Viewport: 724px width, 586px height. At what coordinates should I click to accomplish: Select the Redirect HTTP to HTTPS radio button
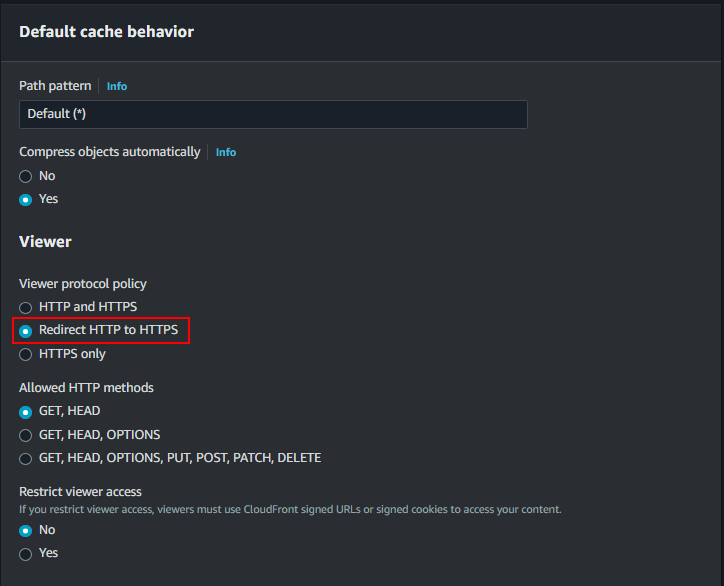click(26, 330)
